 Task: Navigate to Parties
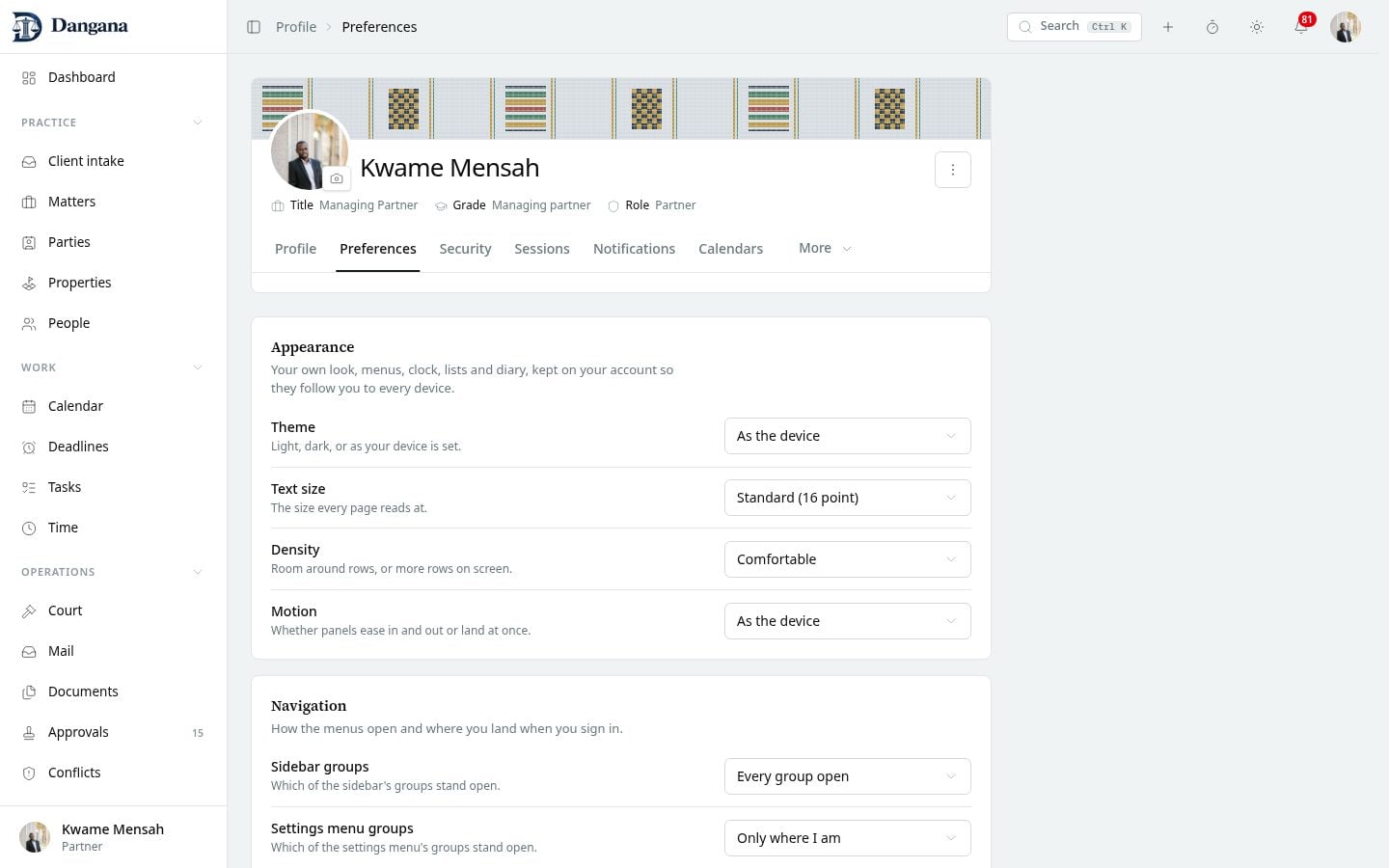(x=114, y=242)
